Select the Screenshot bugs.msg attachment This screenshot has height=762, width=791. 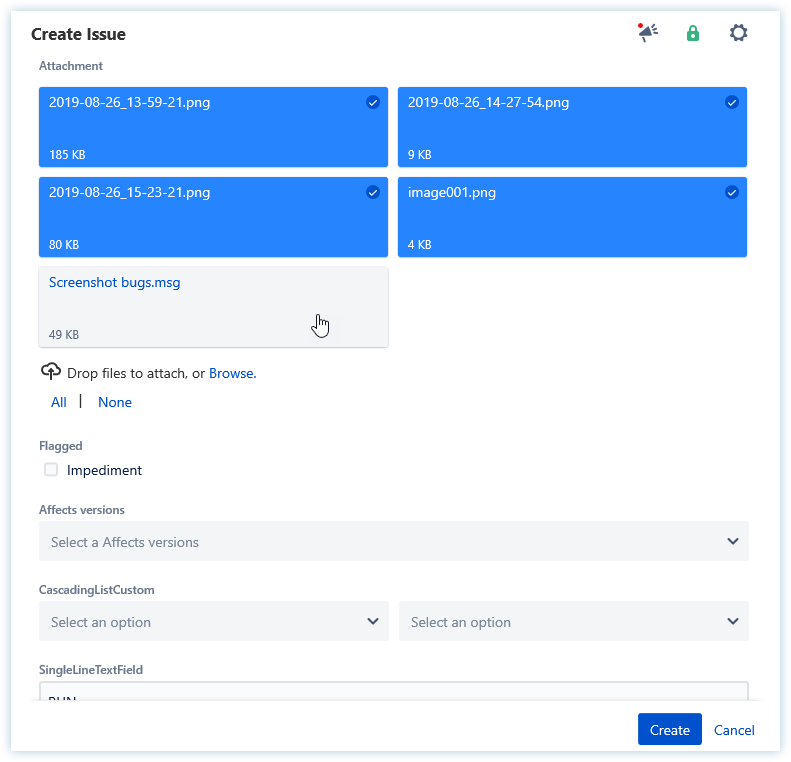[213, 307]
